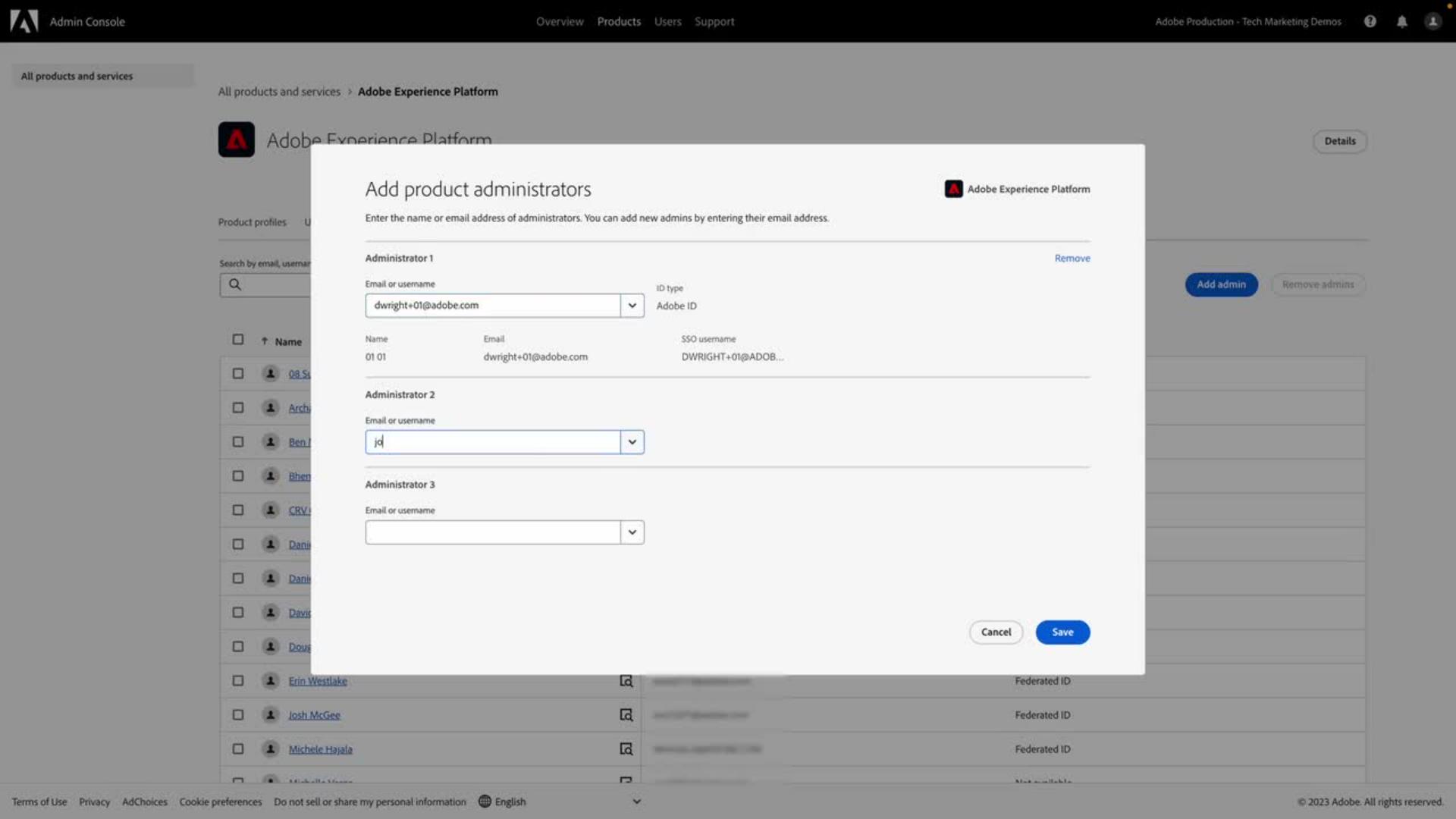Open the notifications bell icon
This screenshot has height=819, width=1456.
click(1401, 21)
